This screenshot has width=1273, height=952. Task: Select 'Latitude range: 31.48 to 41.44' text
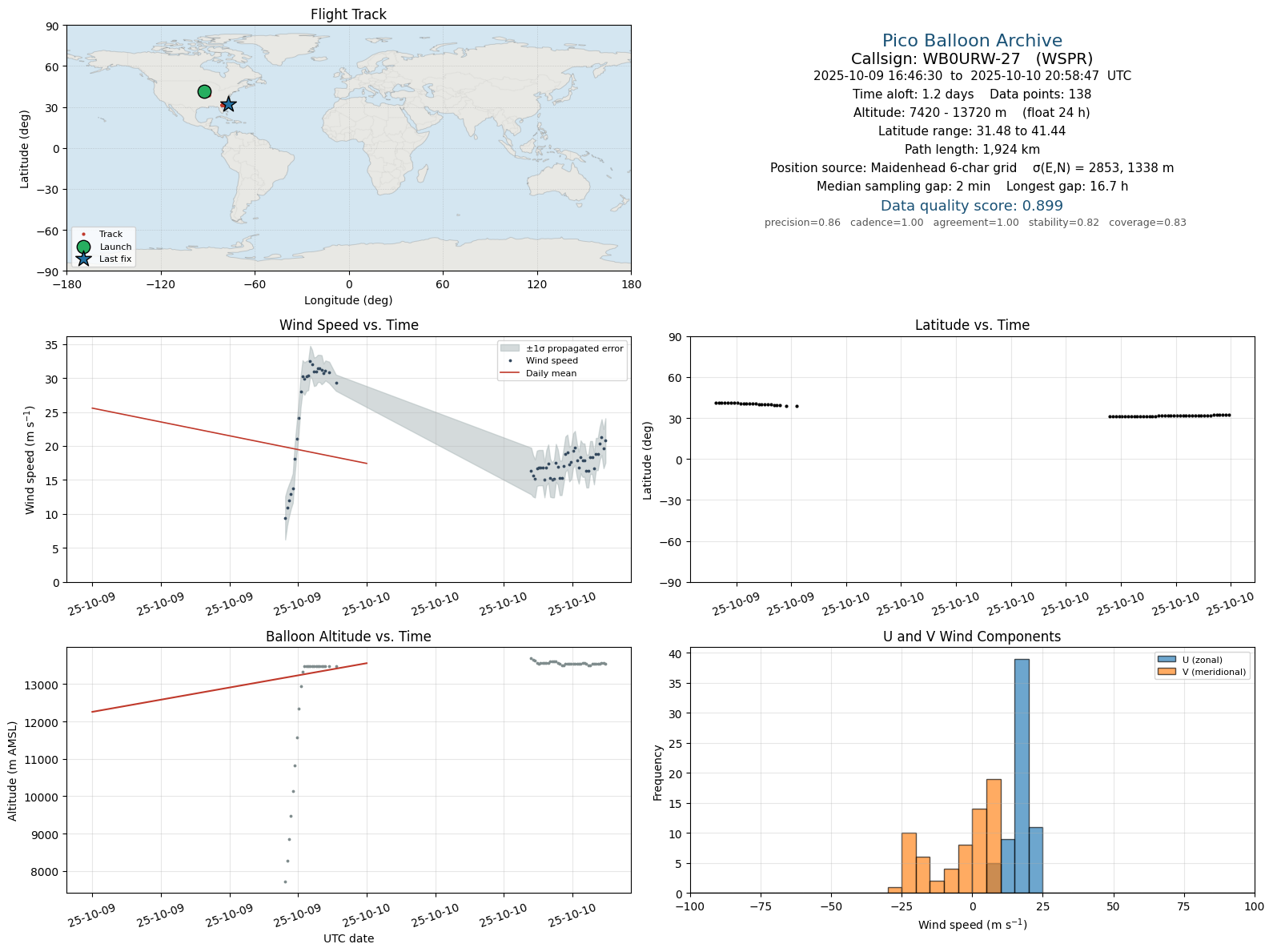pos(972,131)
